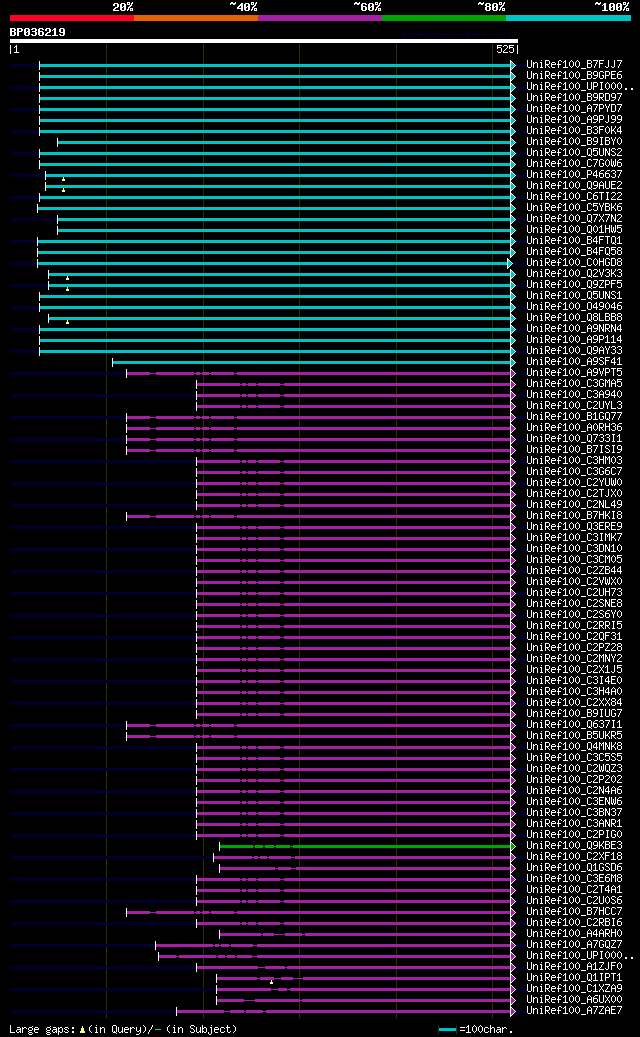The image size is (640, 1037).
Task: Open hit UniRef100_A1ZJF0
Action: [x=574, y=967]
